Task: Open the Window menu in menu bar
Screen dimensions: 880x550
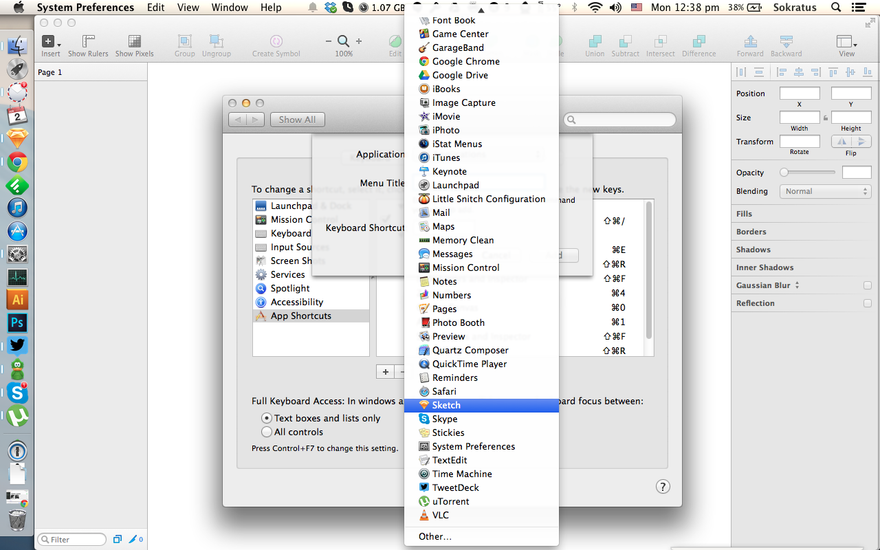Action: pyautogui.click(x=230, y=7)
